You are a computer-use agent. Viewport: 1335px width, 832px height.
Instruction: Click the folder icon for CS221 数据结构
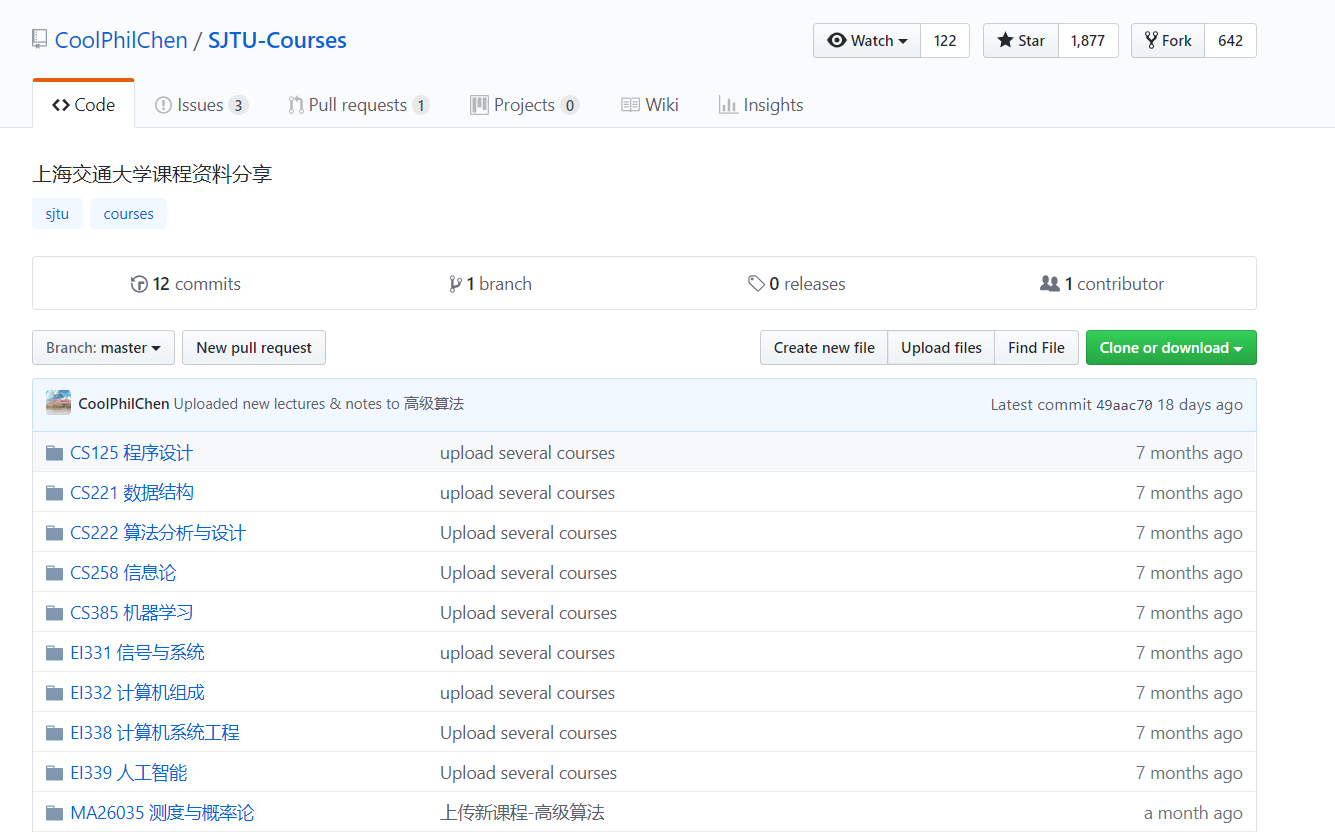[x=54, y=493]
